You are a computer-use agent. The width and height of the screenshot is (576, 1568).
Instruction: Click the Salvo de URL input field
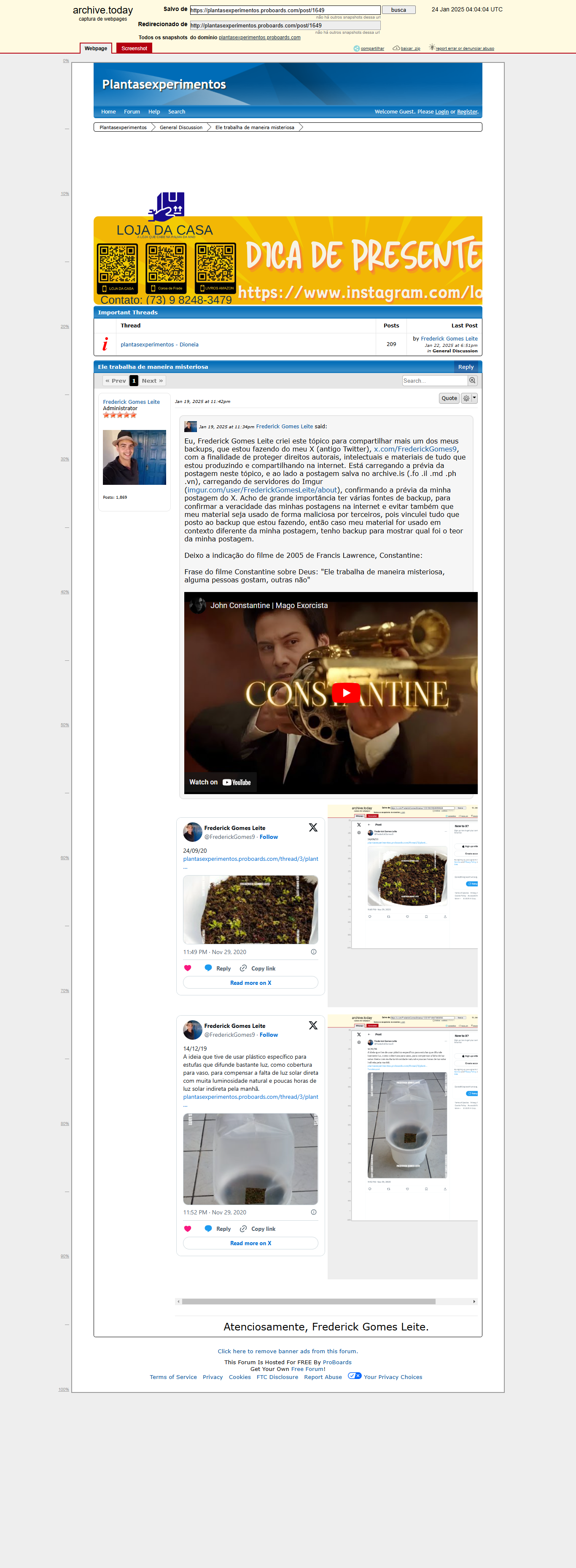click(x=285, y=10)
